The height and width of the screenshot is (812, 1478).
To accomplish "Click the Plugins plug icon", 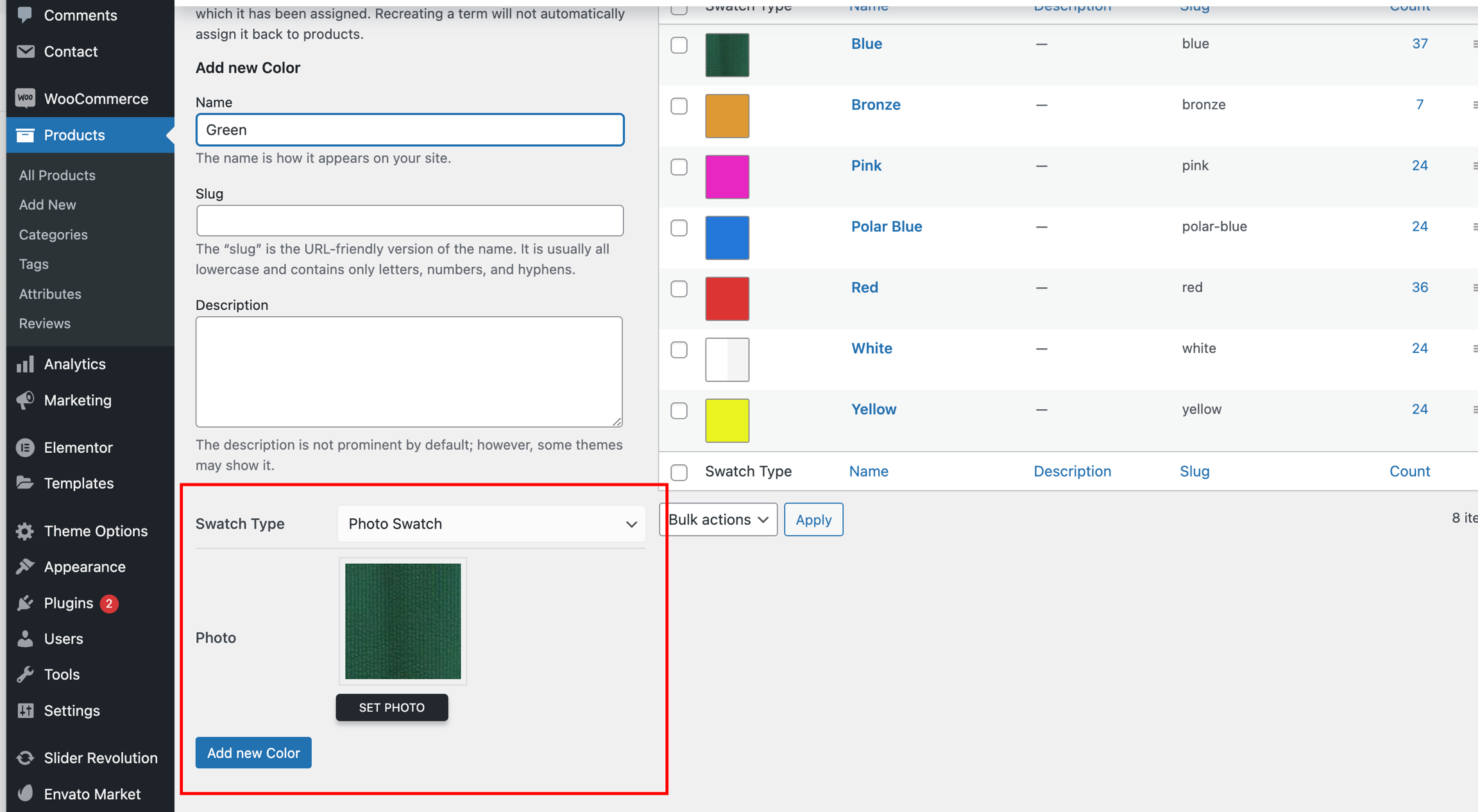I will [25, 603].
